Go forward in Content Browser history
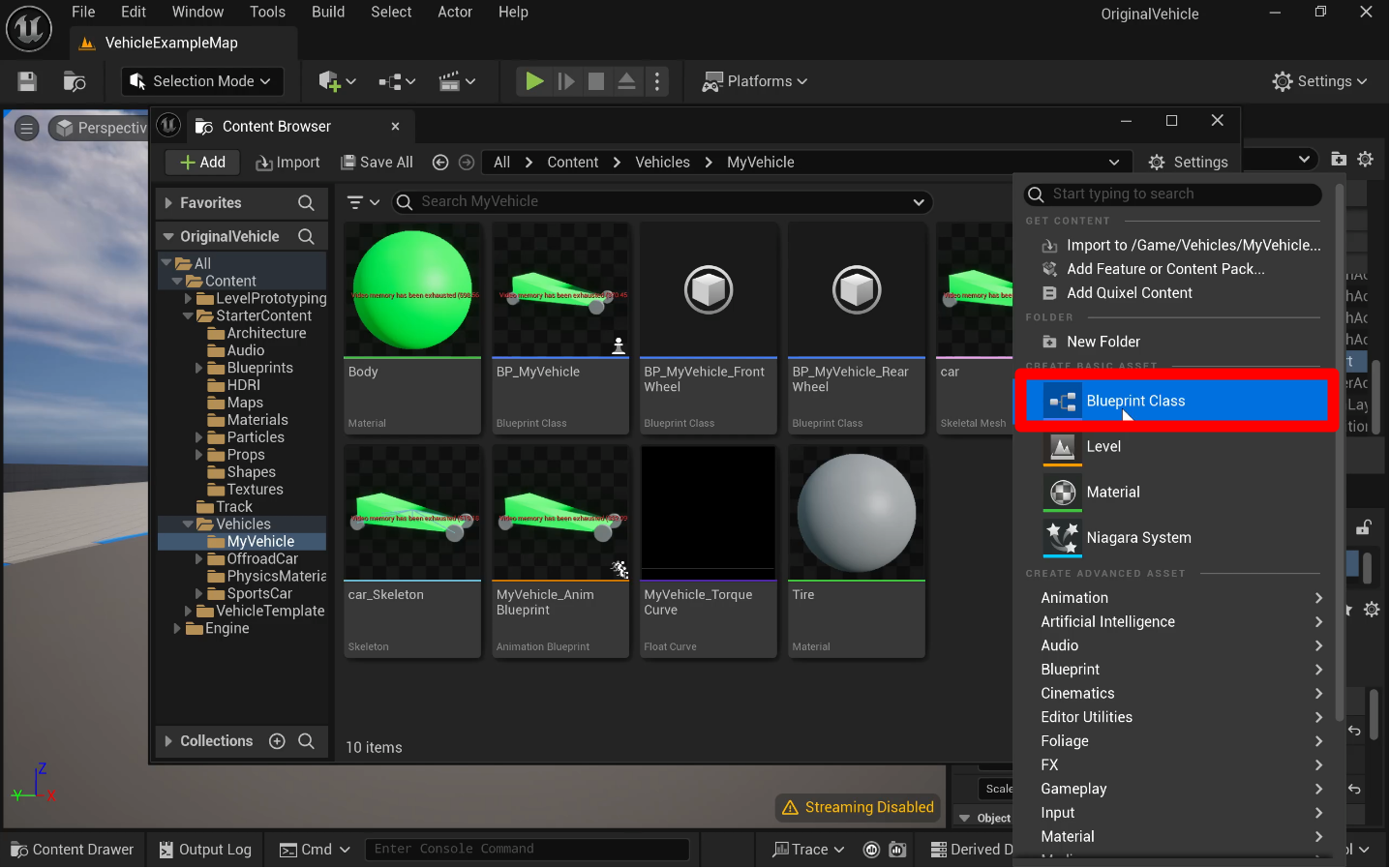 tap(467, 163)
